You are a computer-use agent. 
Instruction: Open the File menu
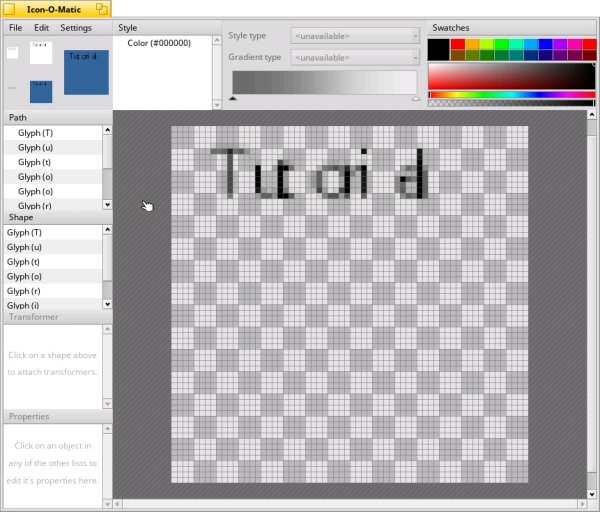(16, 28)
